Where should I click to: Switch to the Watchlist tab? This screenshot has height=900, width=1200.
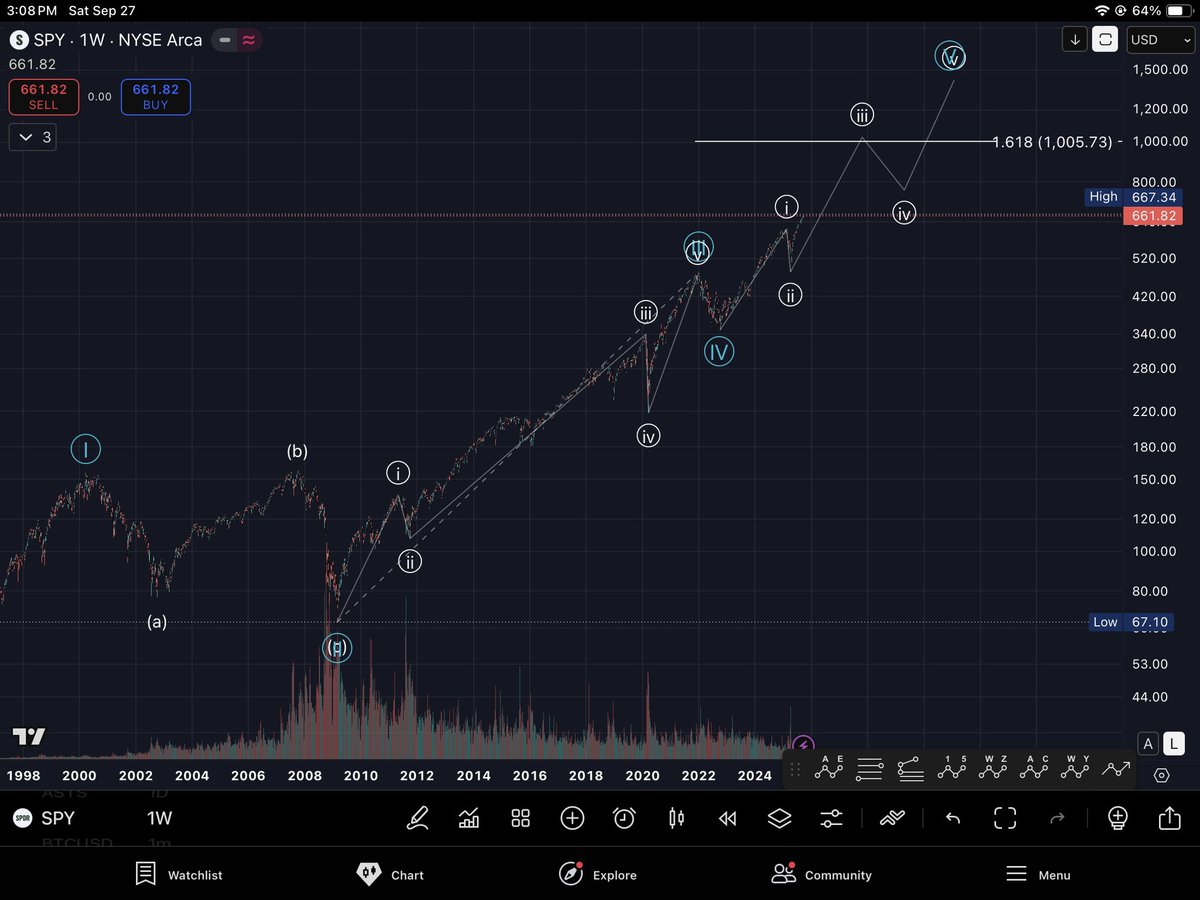(x=178, y=874)
